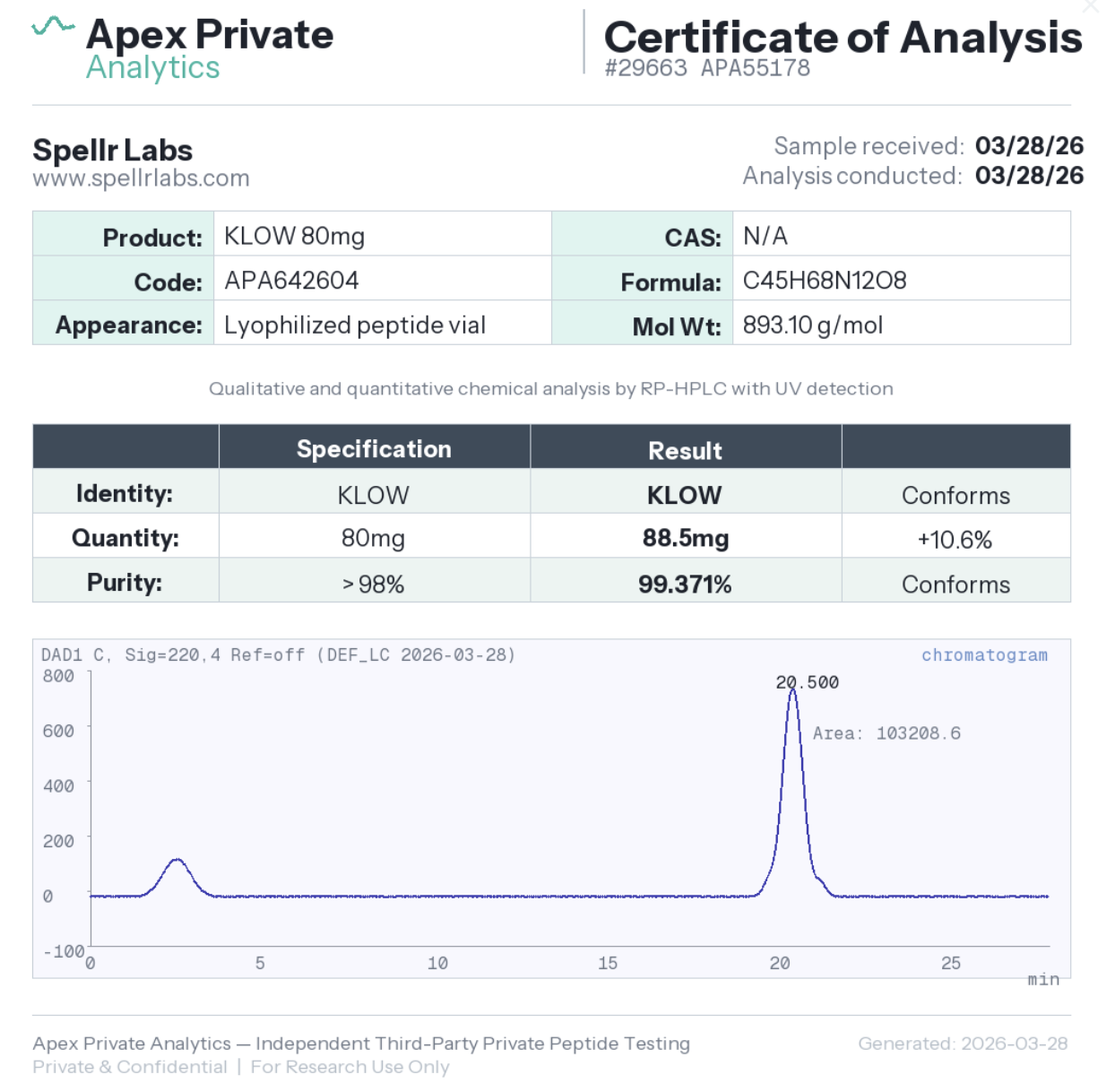
Task: Click the 893.10 g/mol weight value
Action: coord(812,325)
